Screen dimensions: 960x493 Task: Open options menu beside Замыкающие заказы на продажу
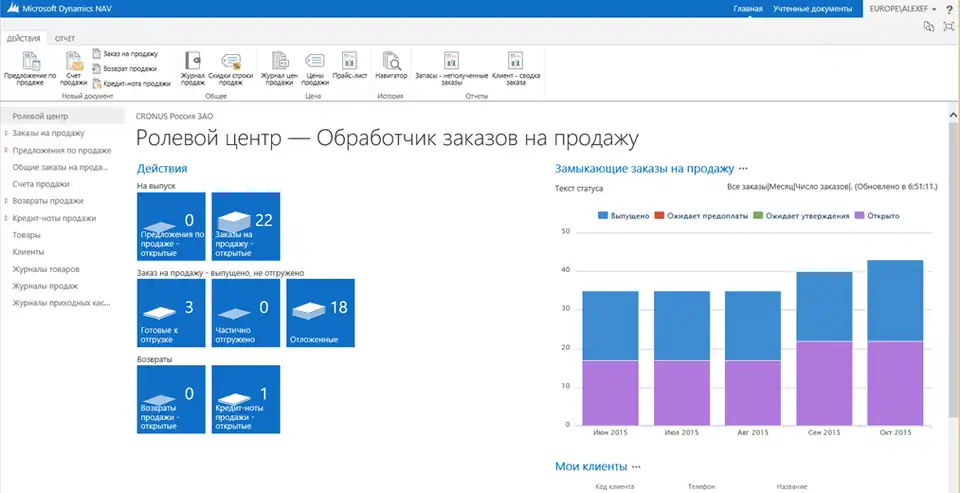click(744, 169)
